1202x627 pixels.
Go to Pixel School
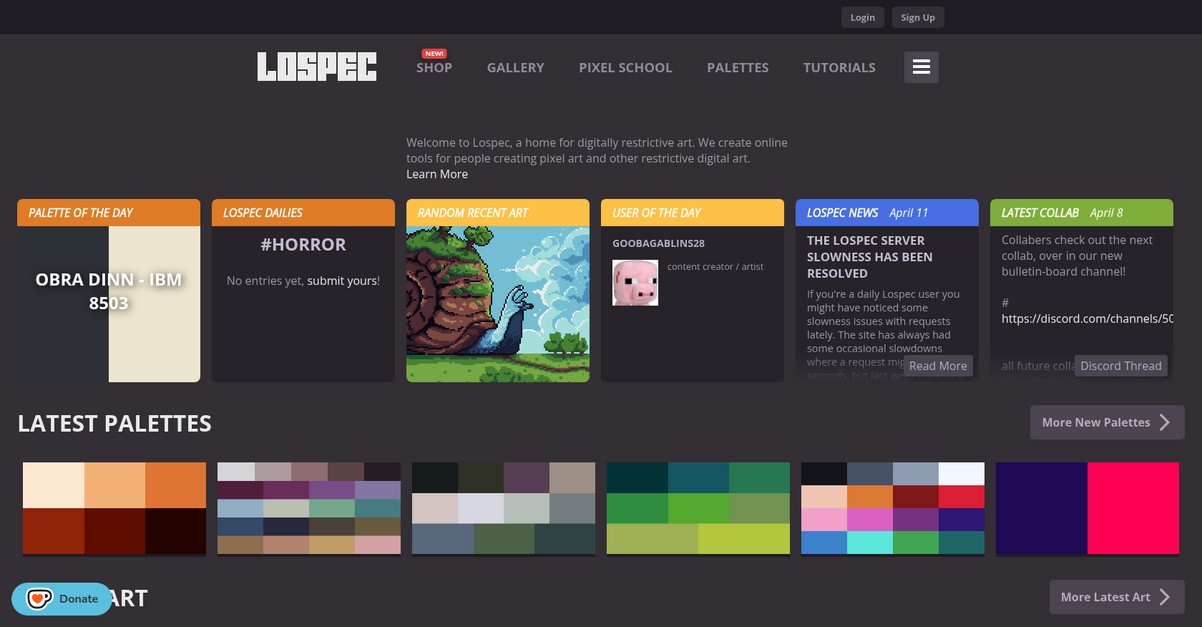(625, 67)
